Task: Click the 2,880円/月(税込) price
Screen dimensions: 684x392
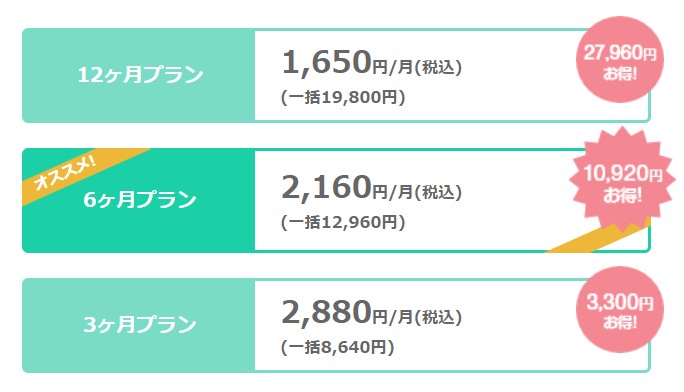Action: click(x=372, y=312)
